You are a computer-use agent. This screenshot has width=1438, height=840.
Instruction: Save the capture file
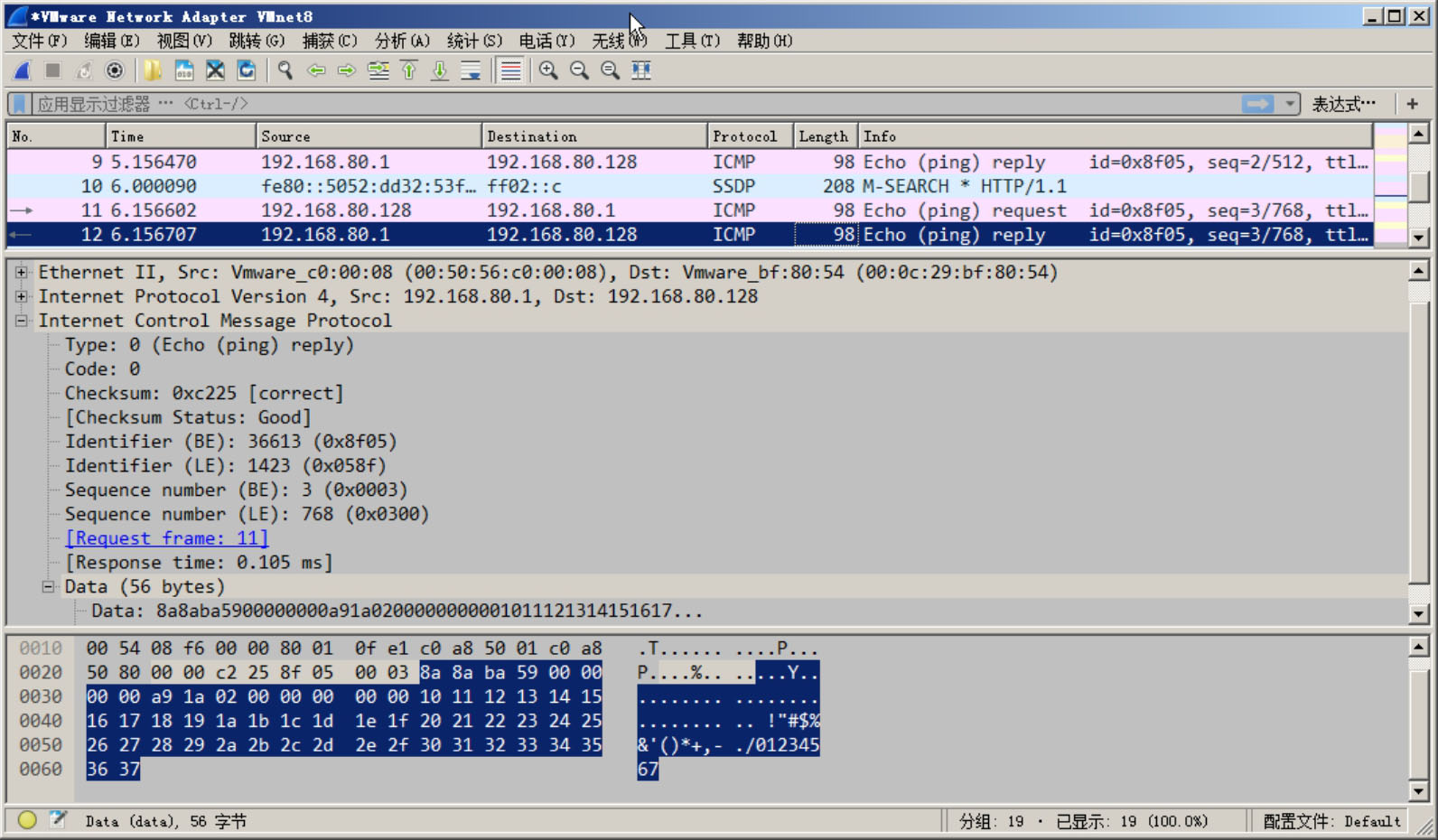click(x=184, y=70)
